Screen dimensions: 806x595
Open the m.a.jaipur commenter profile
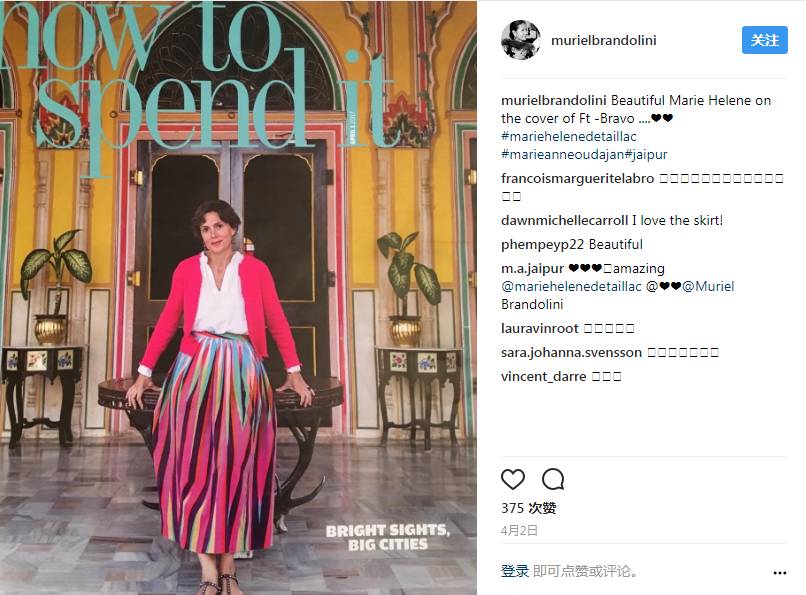tap(532, 268)
